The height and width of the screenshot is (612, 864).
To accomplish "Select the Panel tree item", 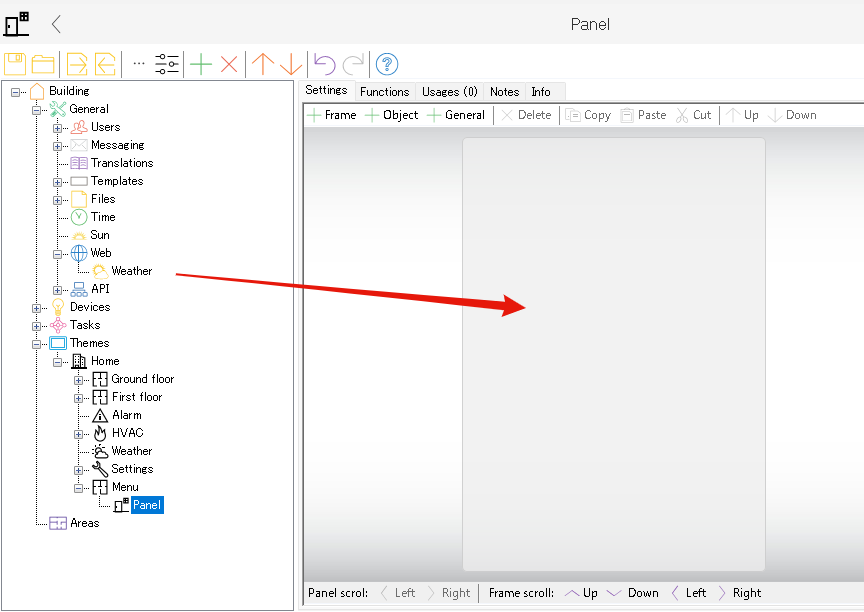I will (147, 505).
